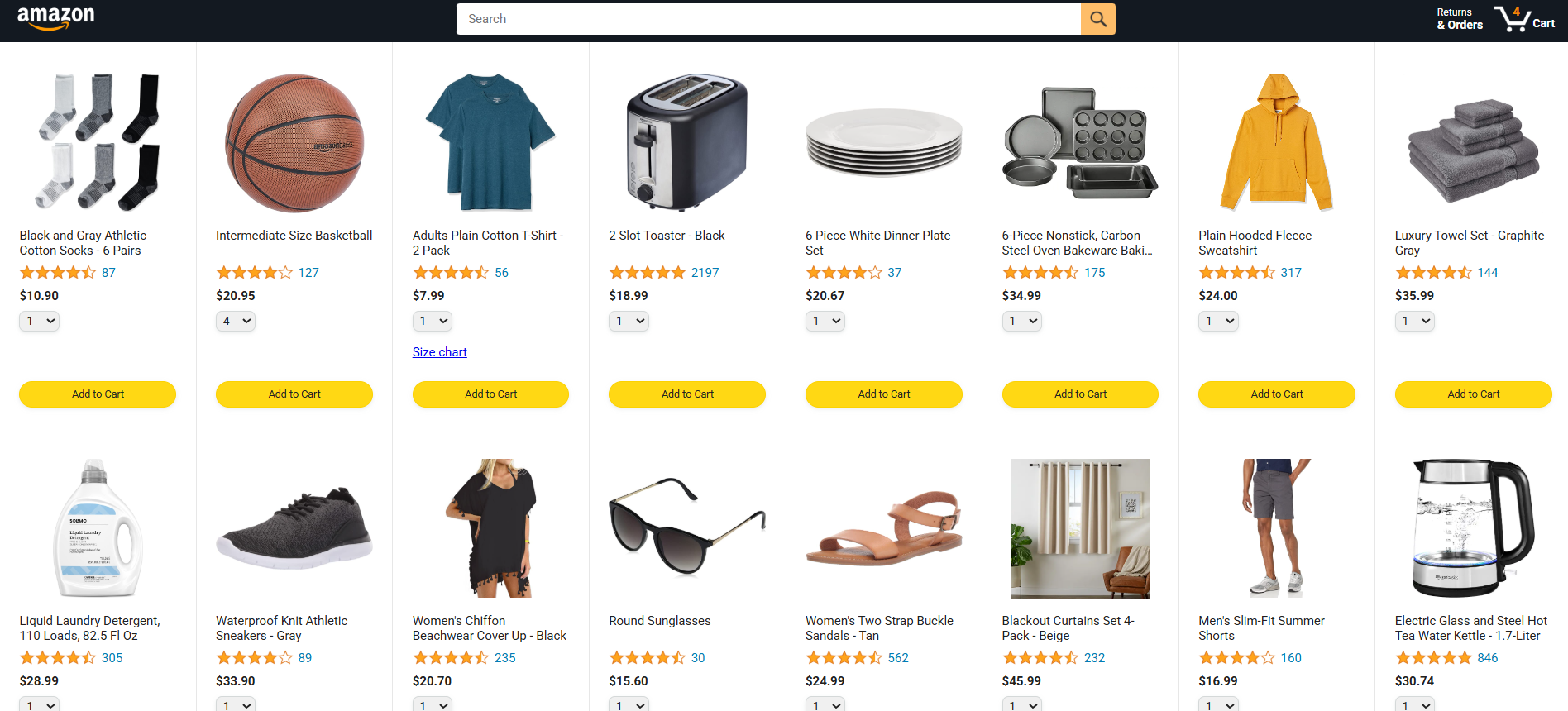Open the Blackout Curtains Set product title
Viewport: 1568px width, 711px height.
tap(1068, 628)
